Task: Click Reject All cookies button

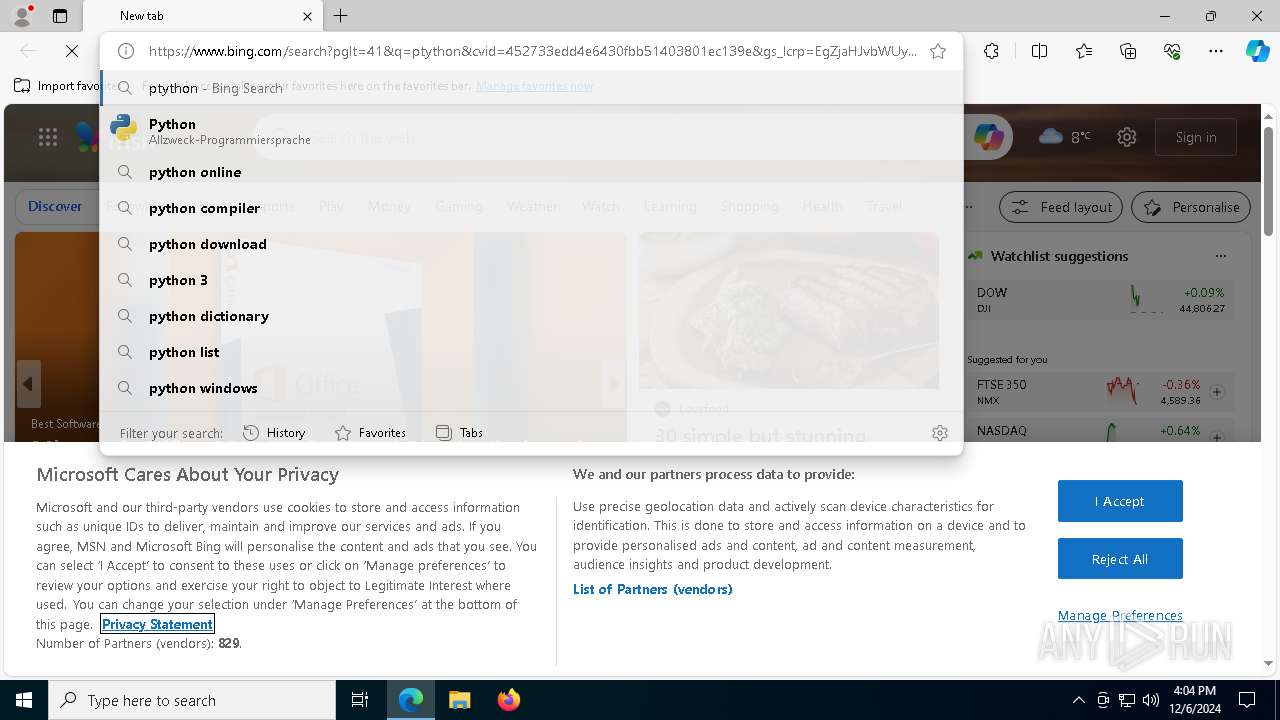Action: [x=1120, y=559]
